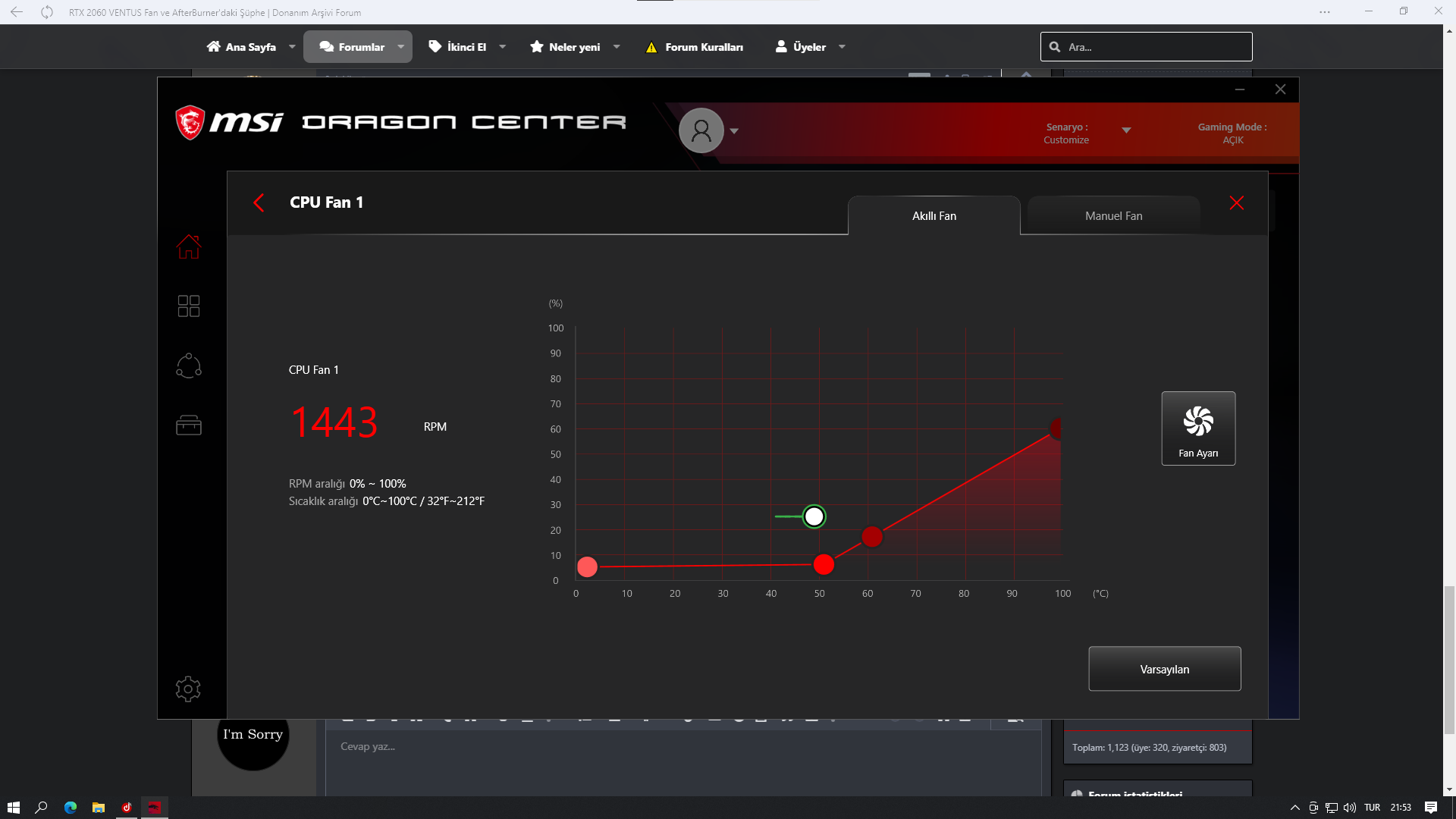The width and height of the screenshot is (1456, 819).
Task: Open the Windows Start menu
Action: coord(13,808)
